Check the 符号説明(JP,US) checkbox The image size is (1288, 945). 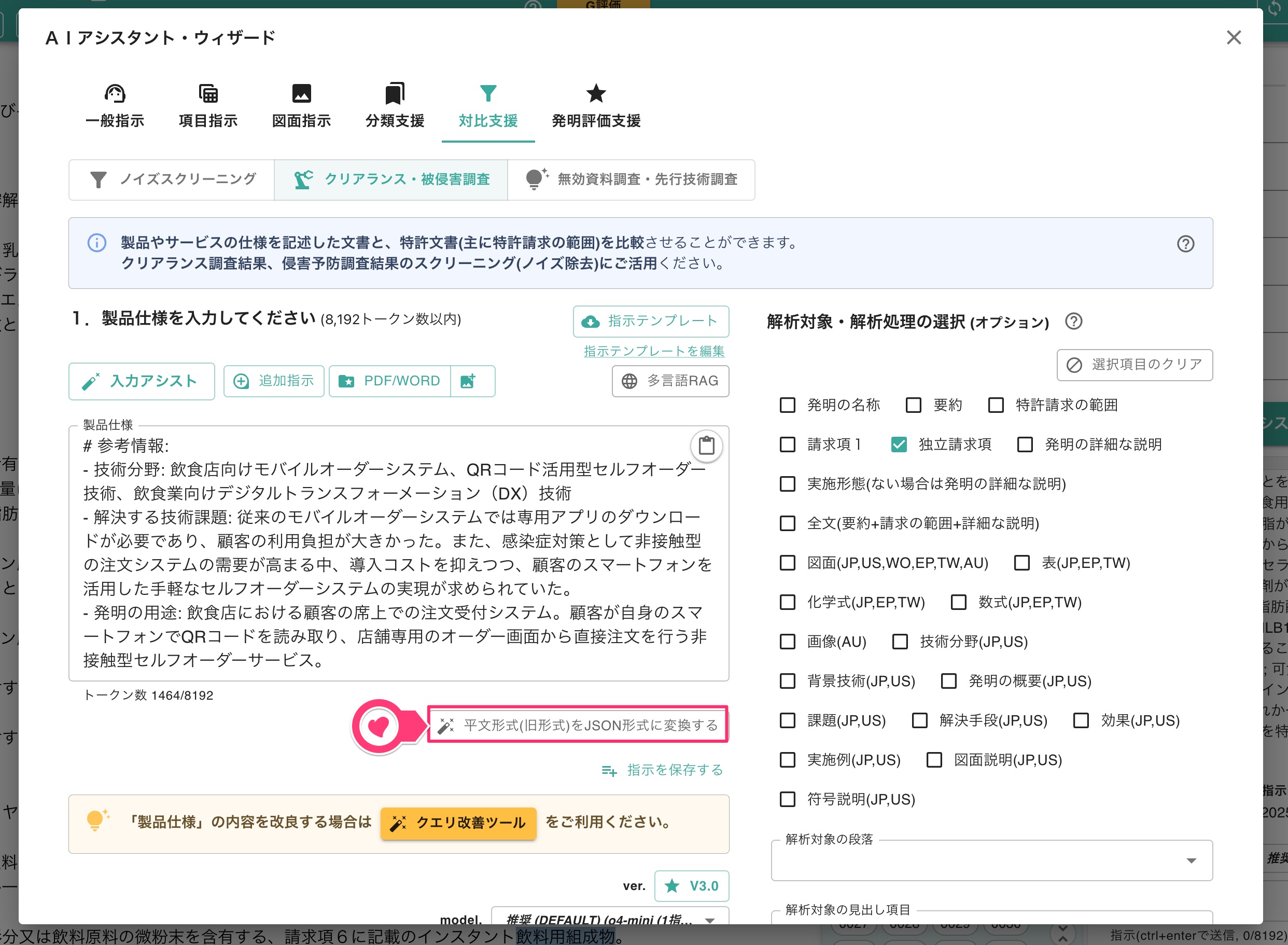point(788,800)
